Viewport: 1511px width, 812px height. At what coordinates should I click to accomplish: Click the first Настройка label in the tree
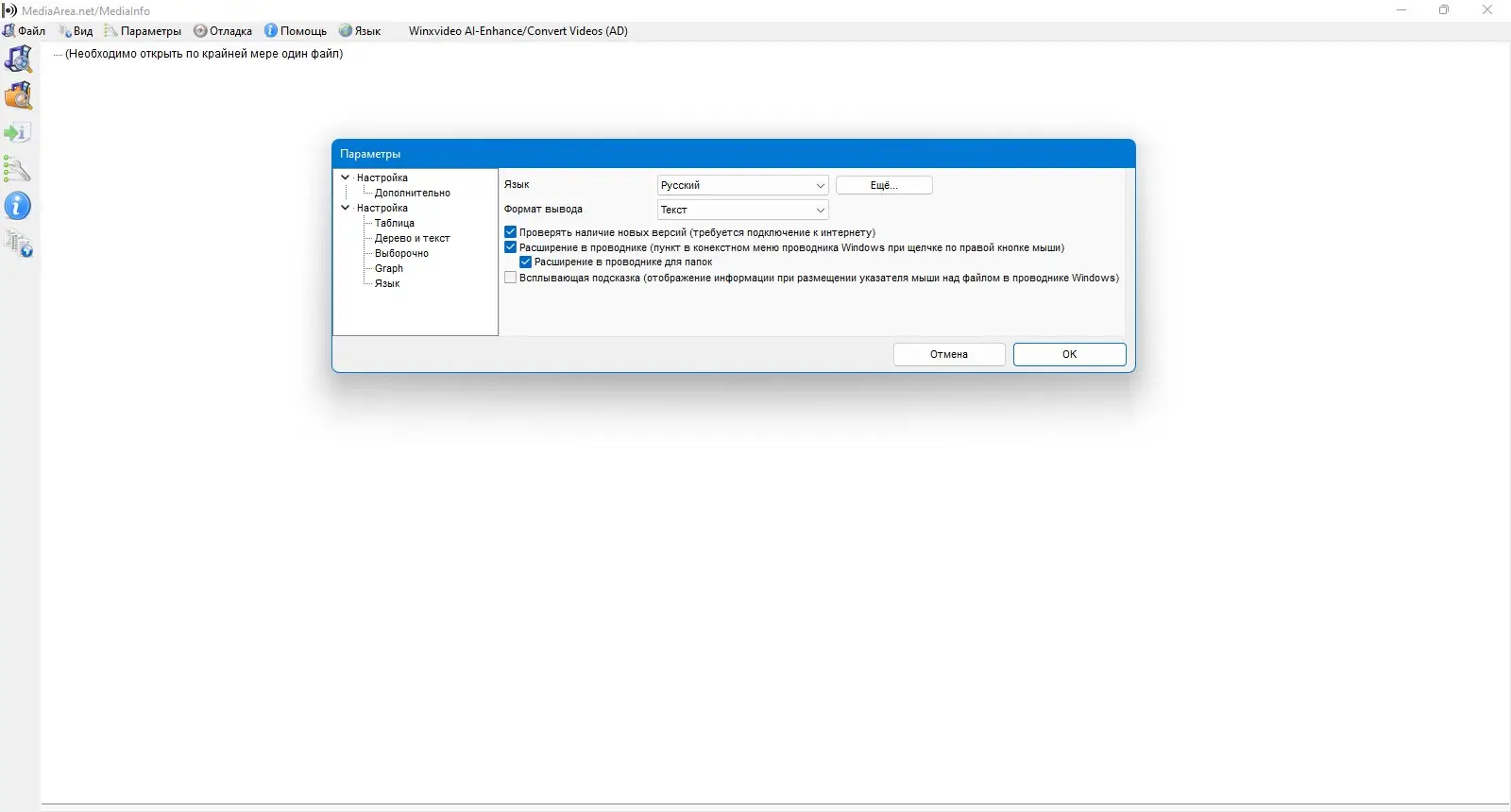pos(382,178)
